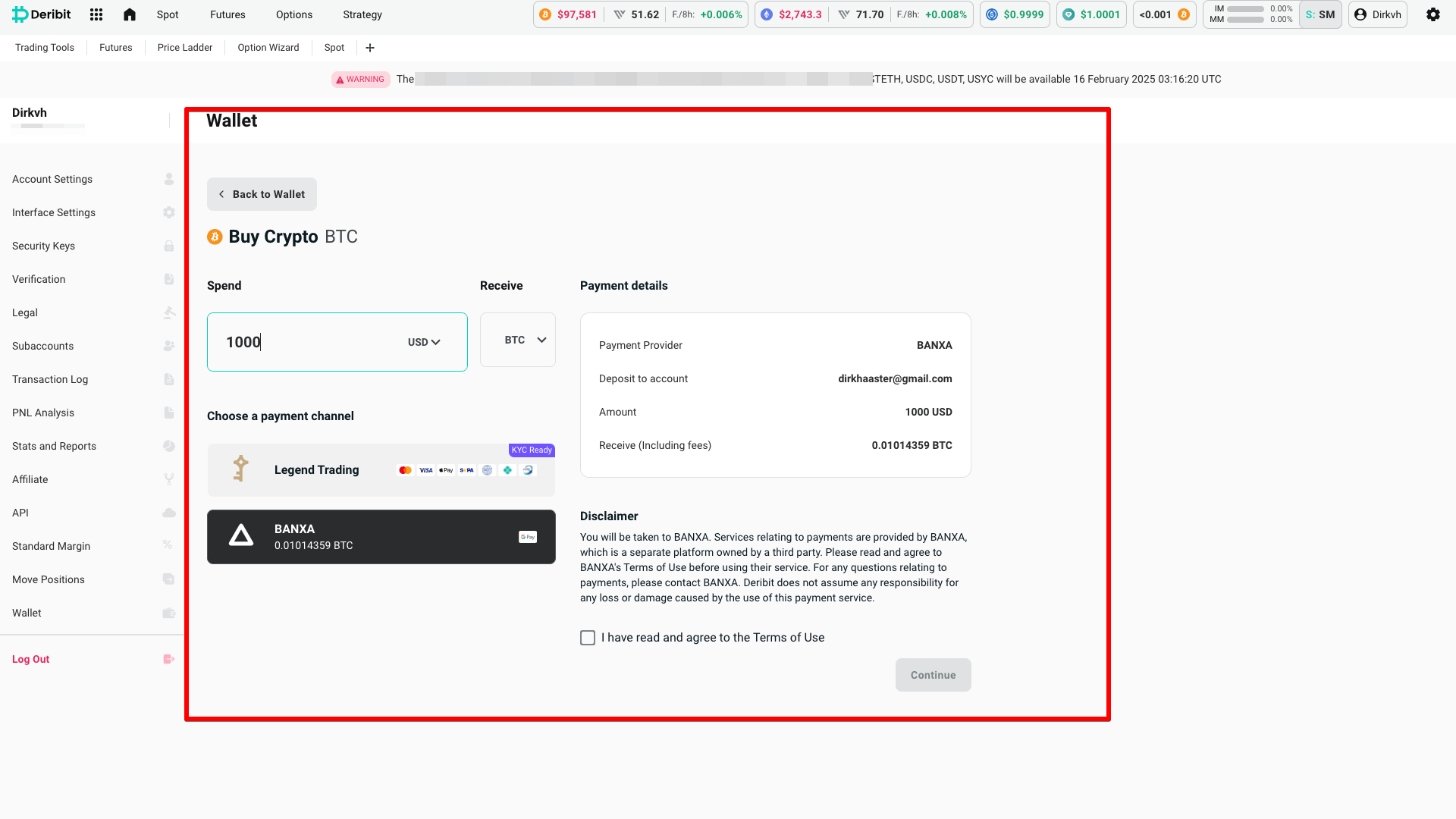Open the USD spend currency dropdown
This screenshot has width=1456, height=819.
coord(424,342)
